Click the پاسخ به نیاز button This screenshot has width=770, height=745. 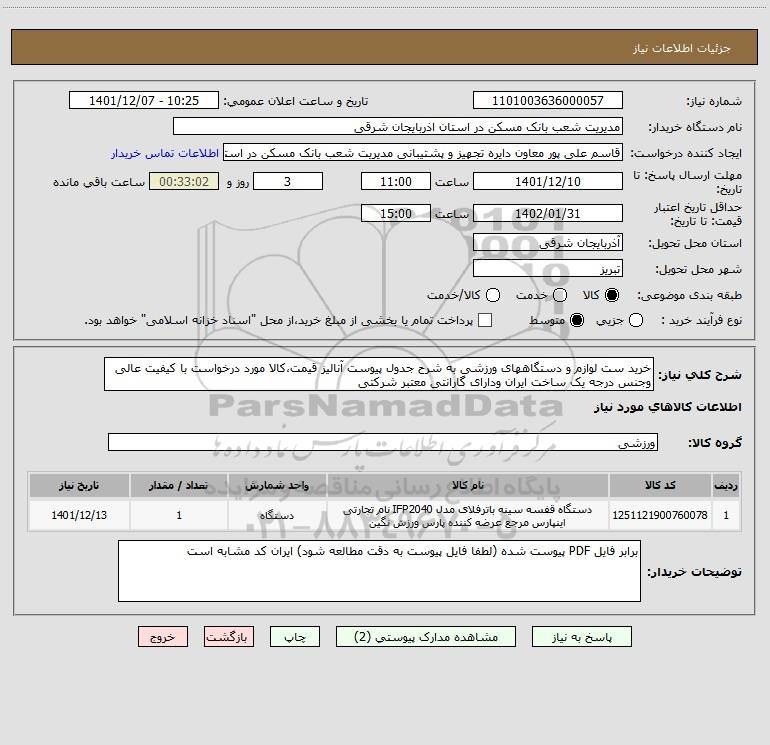[x=582, y=637]
